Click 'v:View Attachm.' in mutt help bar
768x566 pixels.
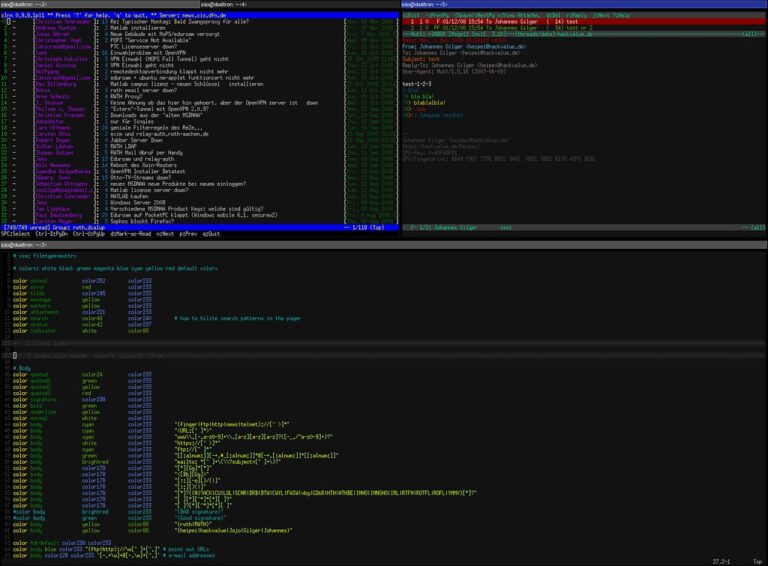[x=518, y=16]
